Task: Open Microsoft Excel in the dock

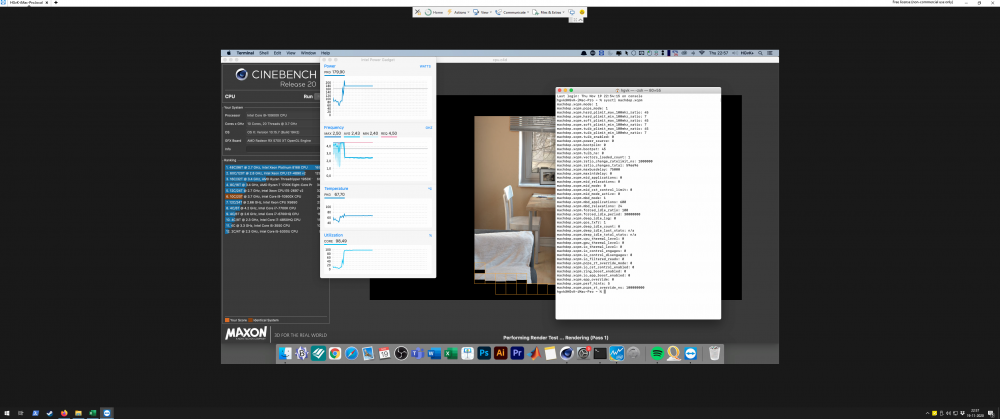Action: point(451,353)
